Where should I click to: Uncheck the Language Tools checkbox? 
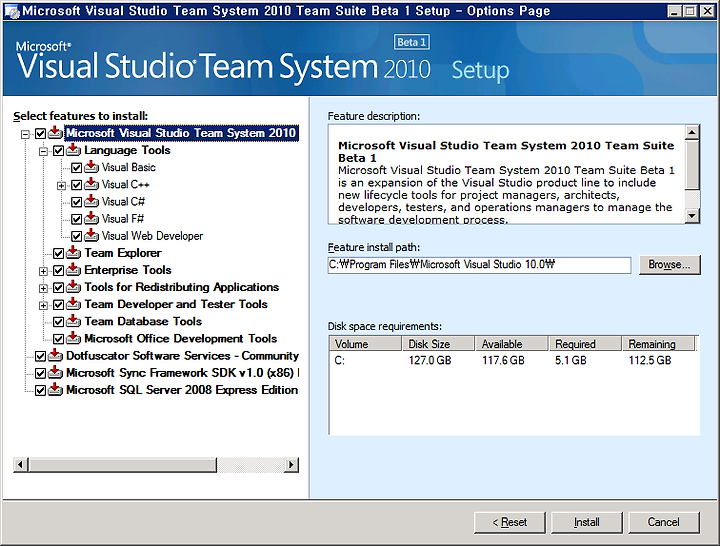coord(58,151)
